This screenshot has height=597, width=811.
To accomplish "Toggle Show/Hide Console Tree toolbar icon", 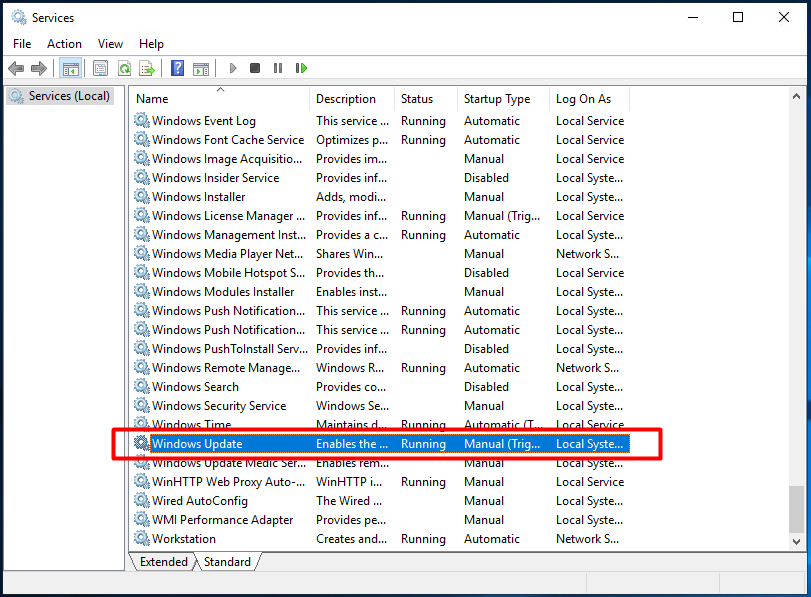I will click(x=70, y=68).
